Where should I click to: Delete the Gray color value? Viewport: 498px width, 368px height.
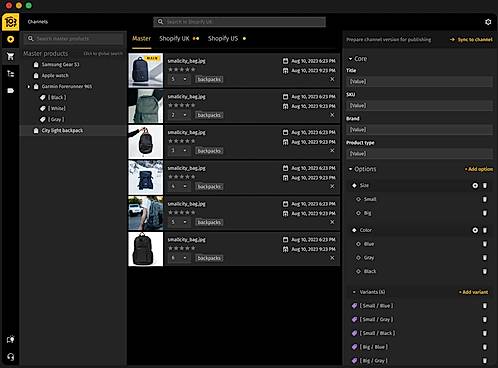(485, 258)
